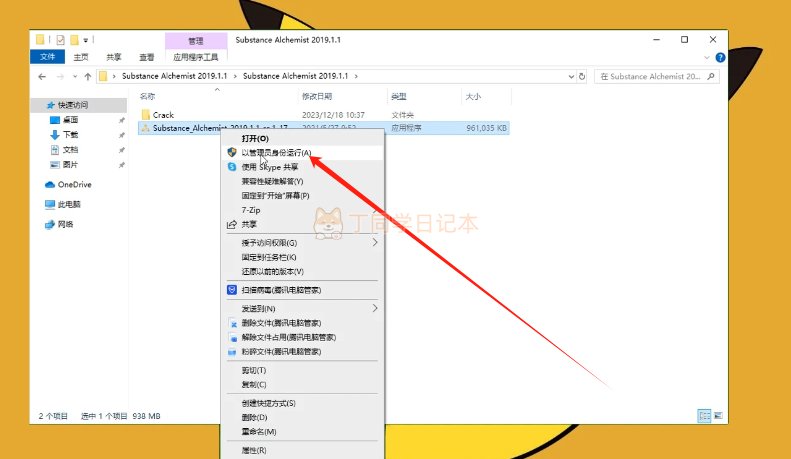This screenshot has width=791, height=459.
Task: Select 网络 in the navigation pane
Action: click(65, 224)
